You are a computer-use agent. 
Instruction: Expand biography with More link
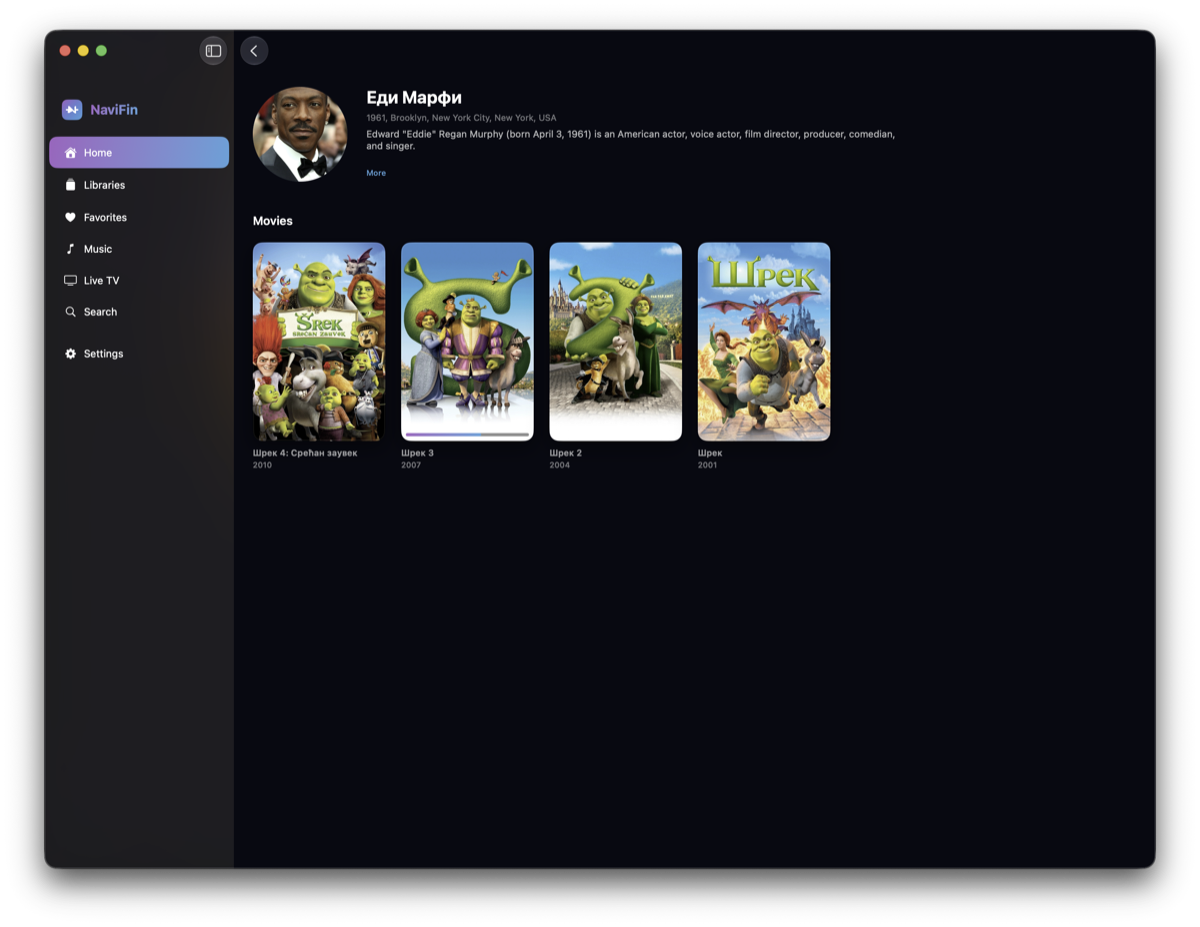[376, 173]
